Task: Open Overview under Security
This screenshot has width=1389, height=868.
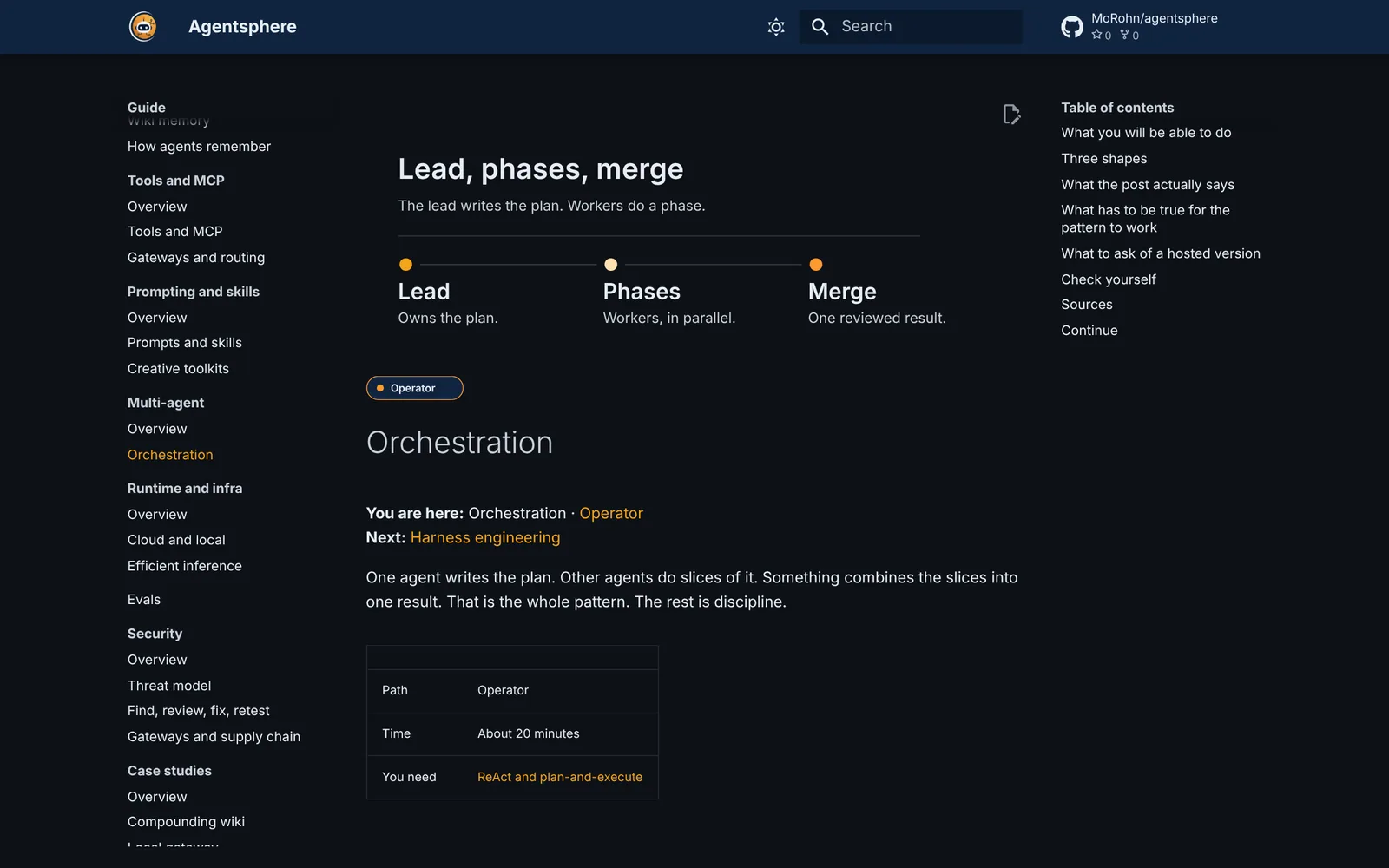Action: click(157, 660)
